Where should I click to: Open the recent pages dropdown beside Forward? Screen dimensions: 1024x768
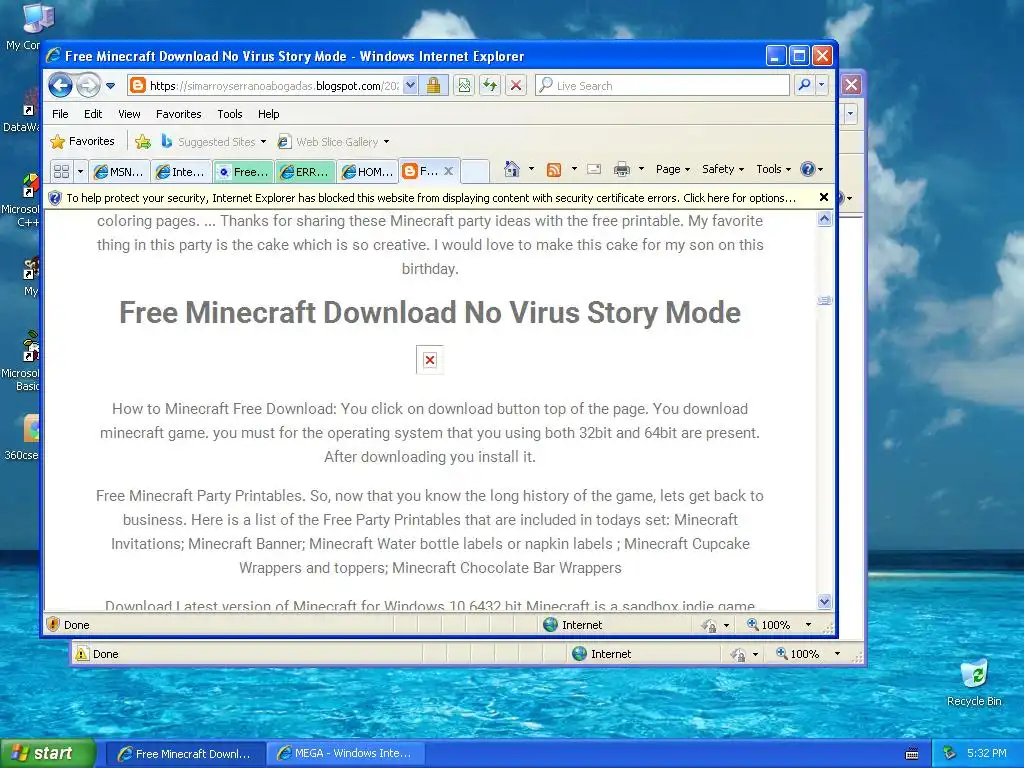[x=110, y=86]
